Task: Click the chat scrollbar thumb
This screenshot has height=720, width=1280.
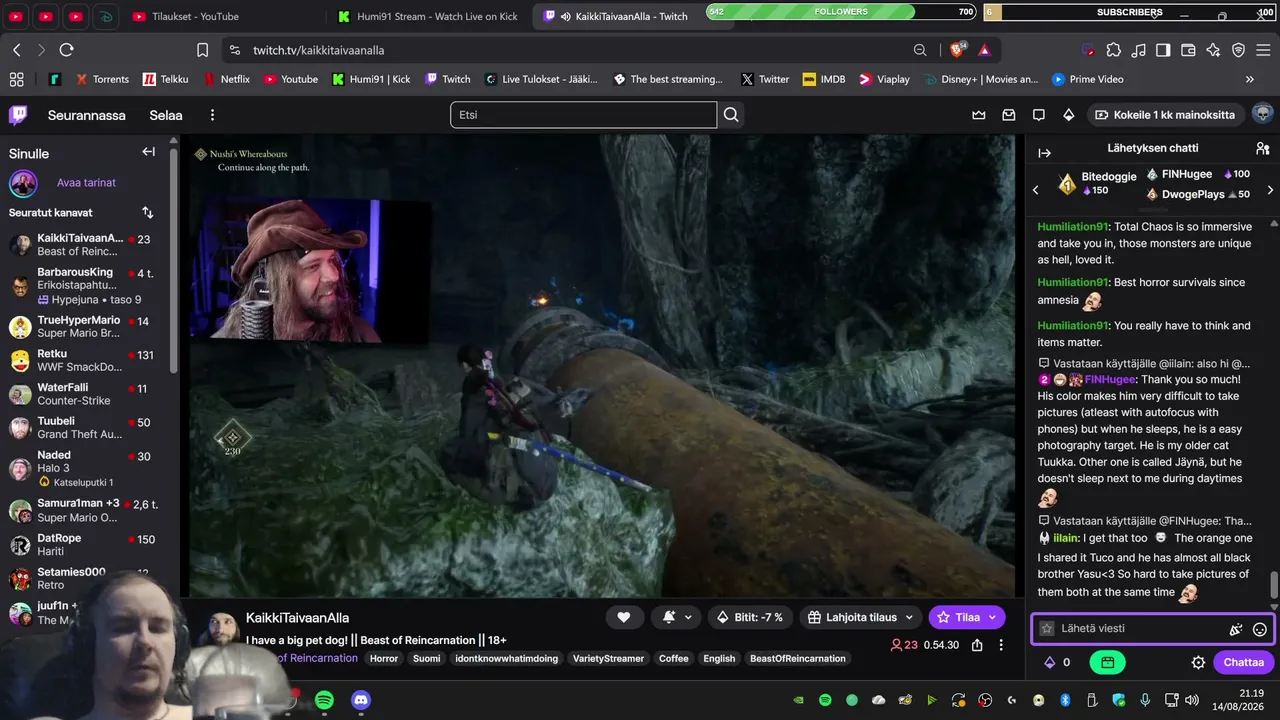Action: [x=1273, y=584]
